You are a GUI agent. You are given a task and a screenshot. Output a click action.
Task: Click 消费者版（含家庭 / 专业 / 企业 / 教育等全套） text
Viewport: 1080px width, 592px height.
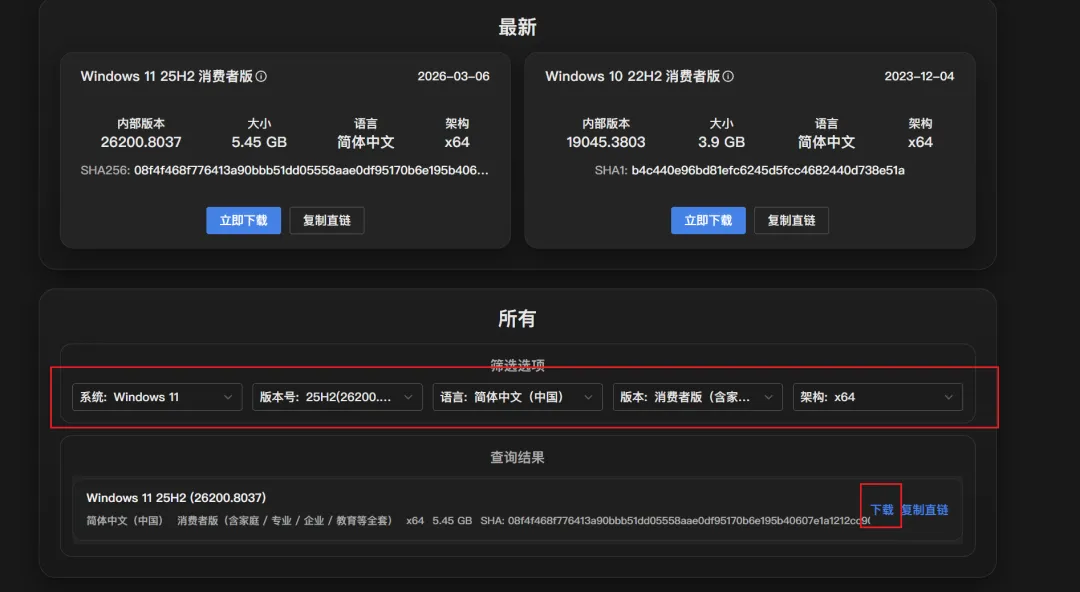[x=284, y=520]
